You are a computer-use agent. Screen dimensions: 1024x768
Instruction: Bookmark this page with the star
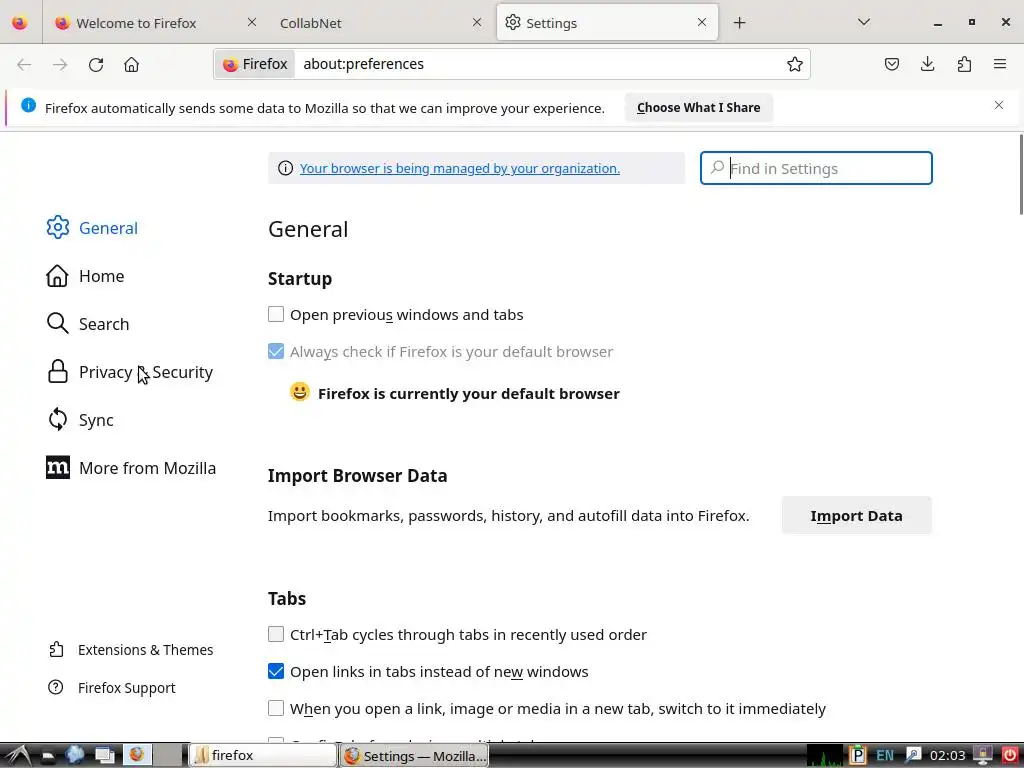tap(794, 64)
